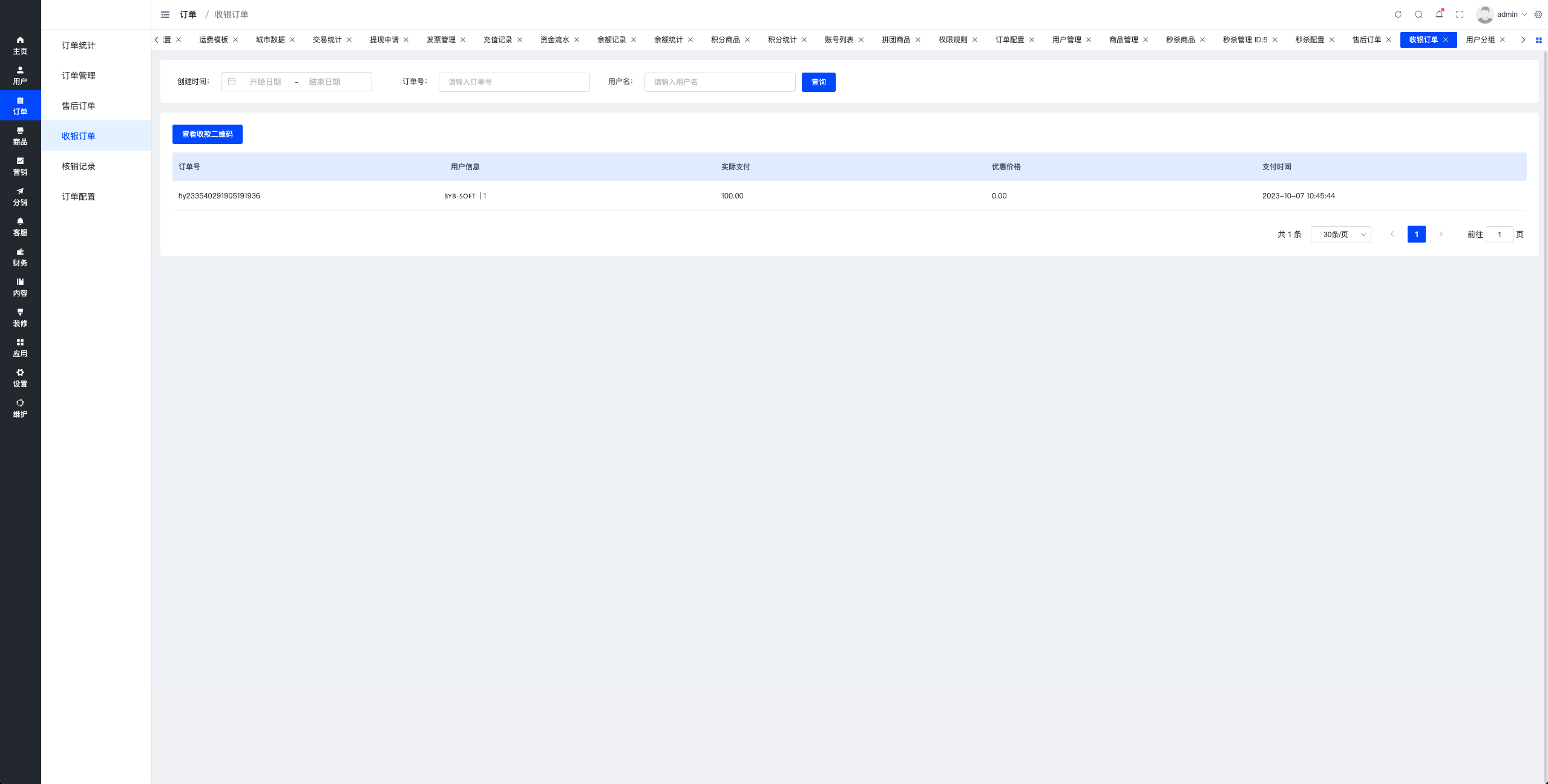Open the gear settings icon top right

point(1538,15)
